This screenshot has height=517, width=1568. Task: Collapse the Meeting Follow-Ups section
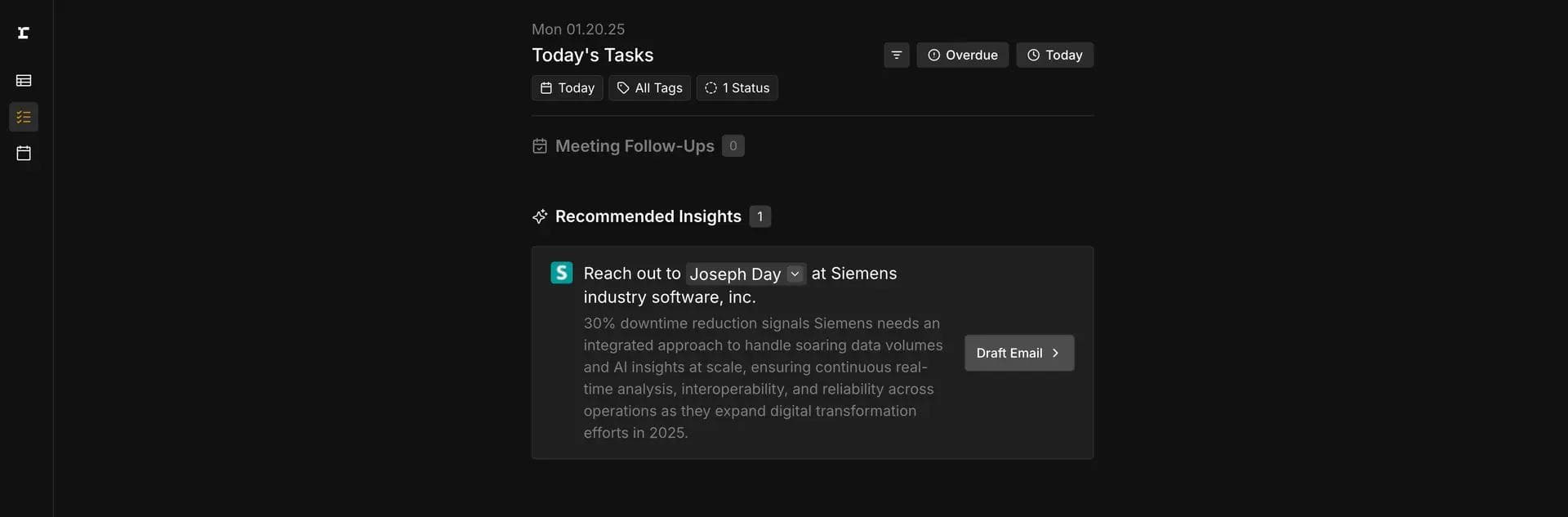[635, 146]
